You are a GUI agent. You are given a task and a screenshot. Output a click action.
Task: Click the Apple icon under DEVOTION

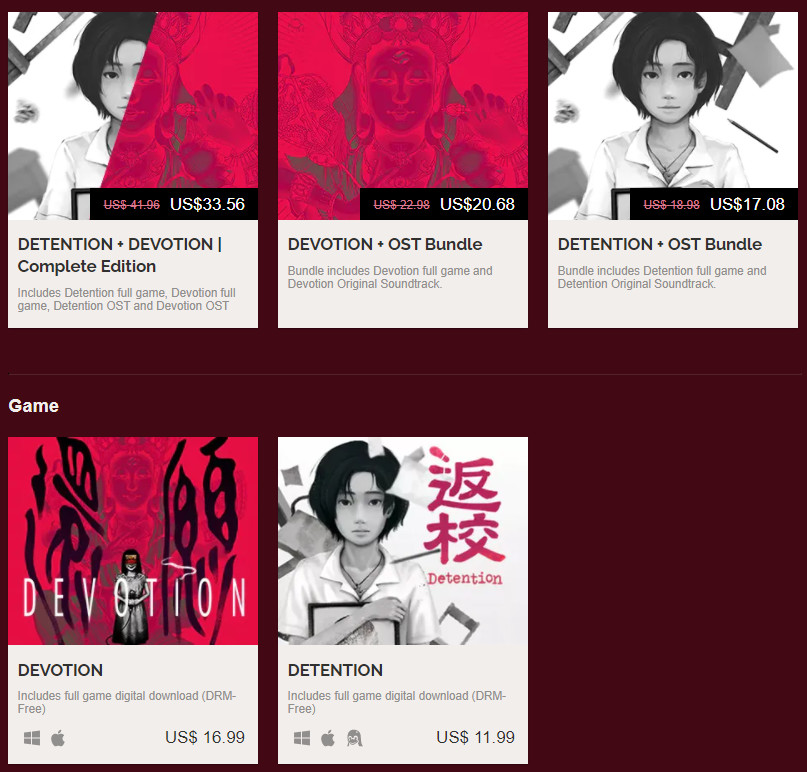(58, 738)
